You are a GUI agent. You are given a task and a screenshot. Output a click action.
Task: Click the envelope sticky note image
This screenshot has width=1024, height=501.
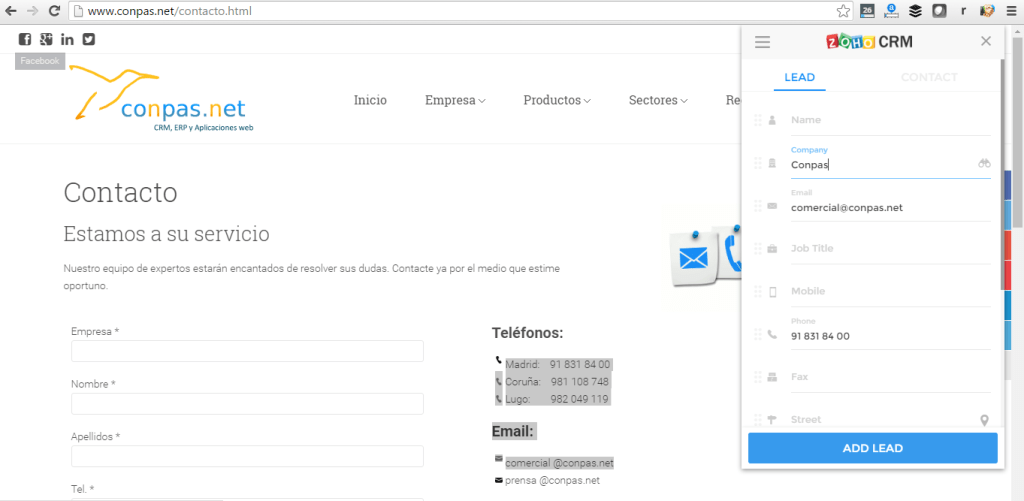[x=692, y=257]
